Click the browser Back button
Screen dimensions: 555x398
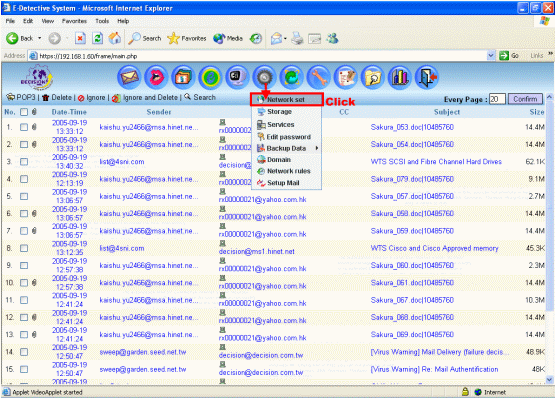click(19, 38)
